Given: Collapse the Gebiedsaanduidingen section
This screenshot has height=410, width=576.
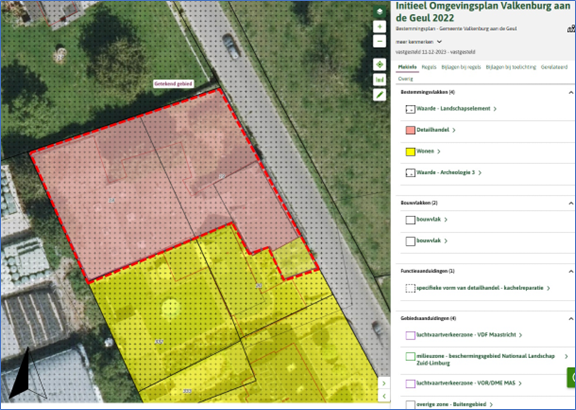Looking at the screenshot, I should pos(570,319).
